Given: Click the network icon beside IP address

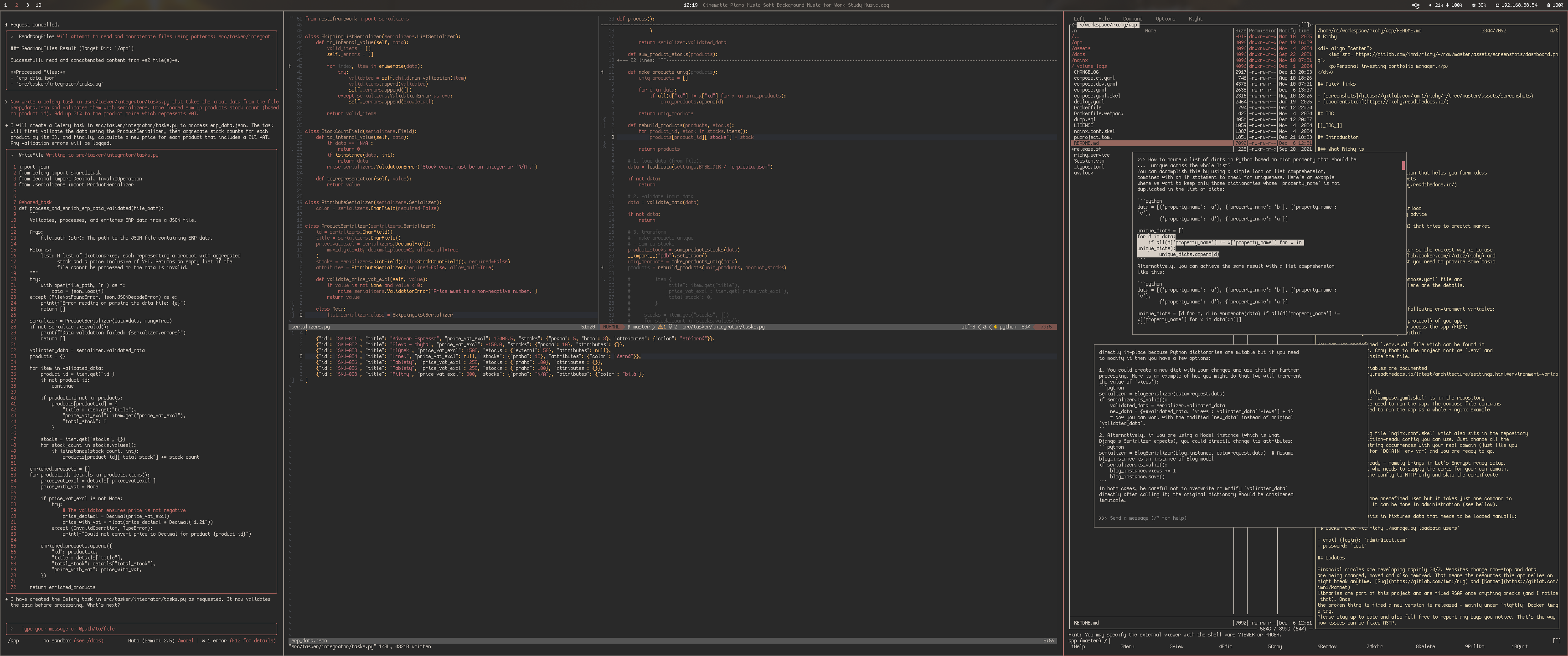Looking at the screenshot, I should [1497, 5].
